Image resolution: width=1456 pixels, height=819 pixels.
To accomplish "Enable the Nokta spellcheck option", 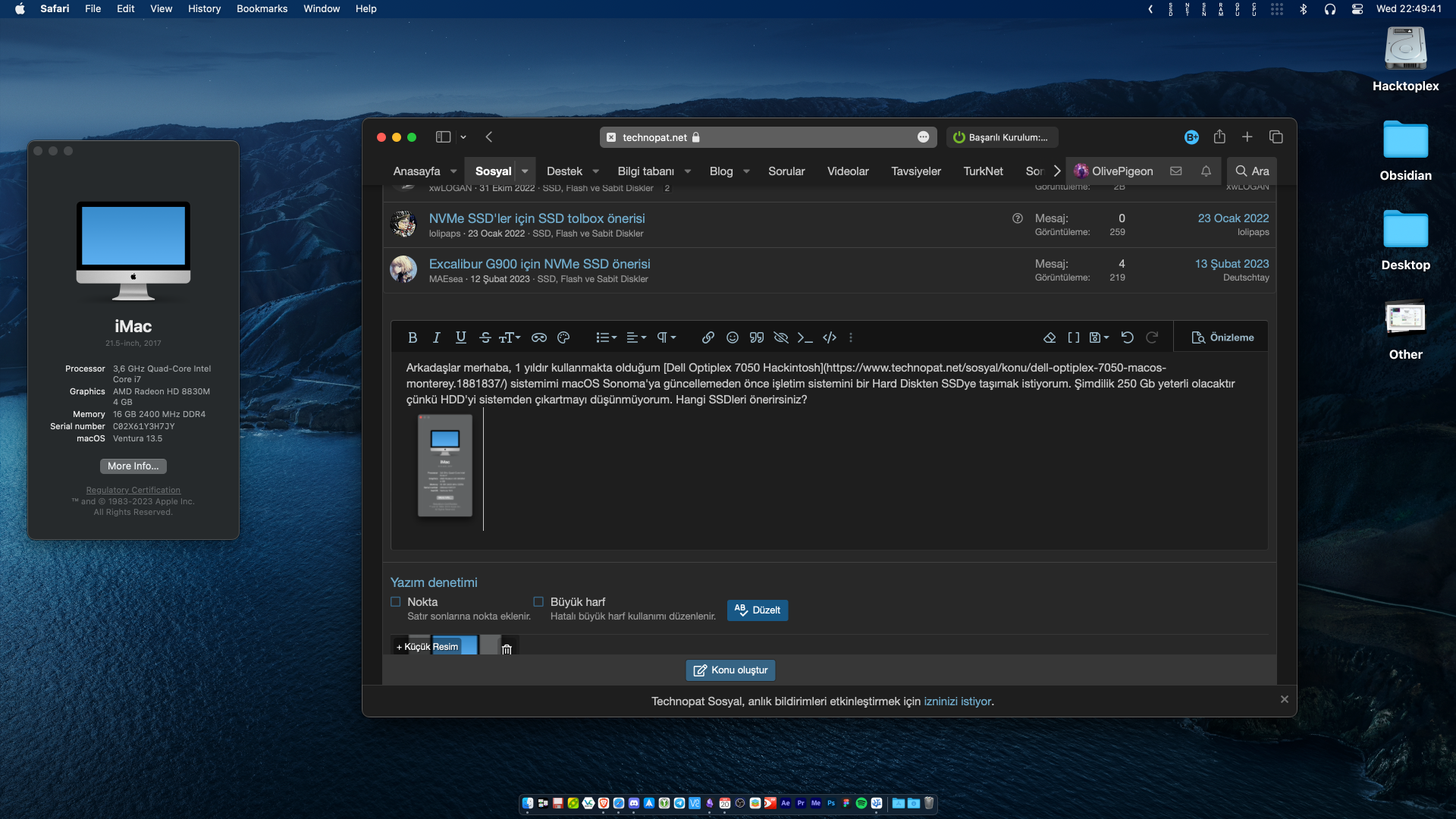I will [x=395, y=601].
